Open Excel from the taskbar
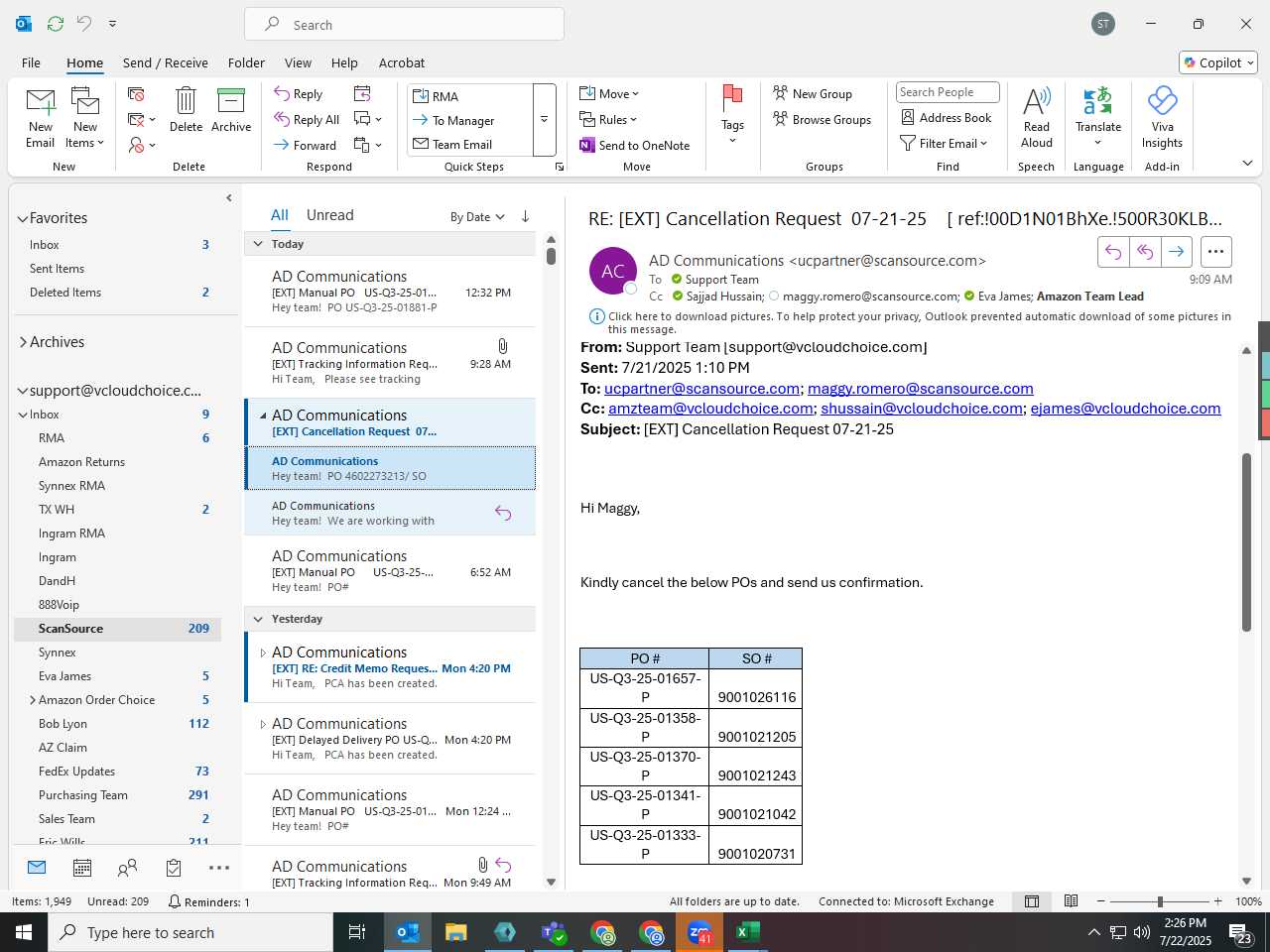The width and height of the screenshot is (1270, 952). click(746, 932)
